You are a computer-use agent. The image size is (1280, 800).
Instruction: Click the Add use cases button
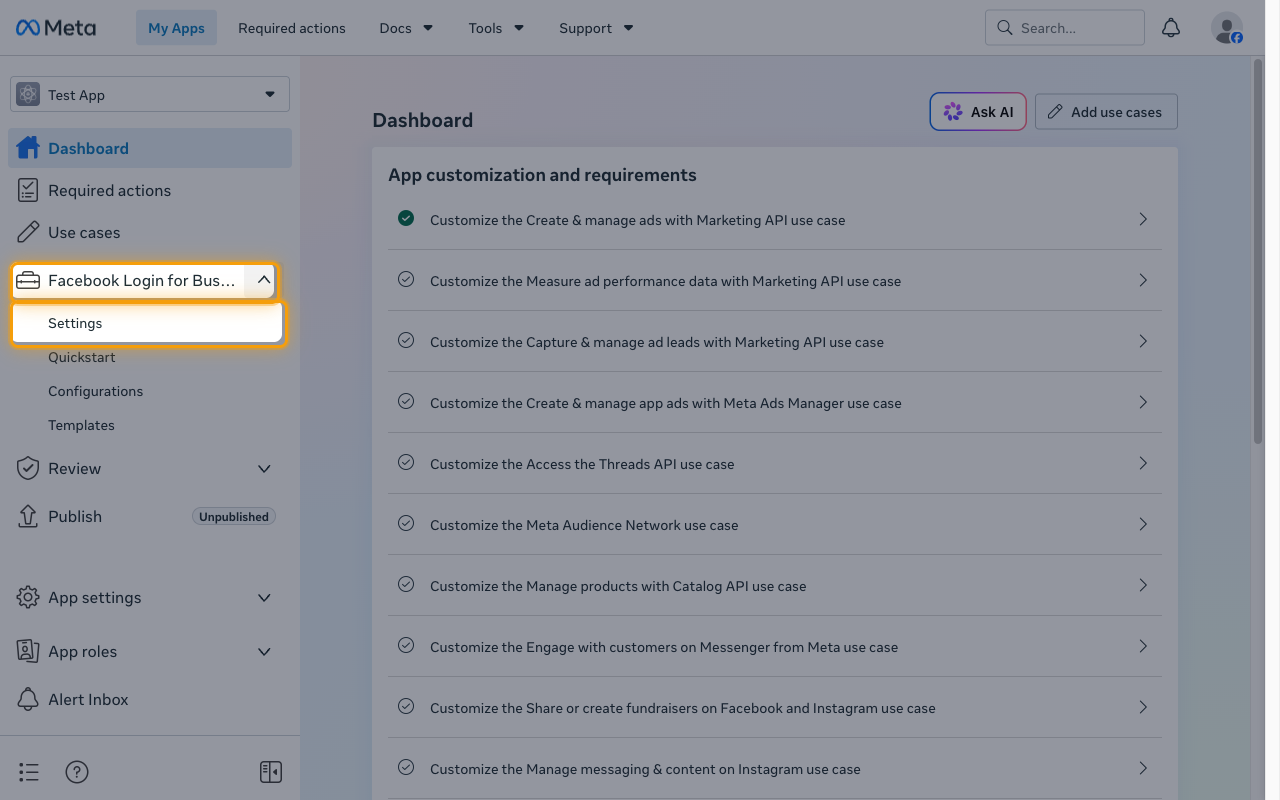(1106, 112)
